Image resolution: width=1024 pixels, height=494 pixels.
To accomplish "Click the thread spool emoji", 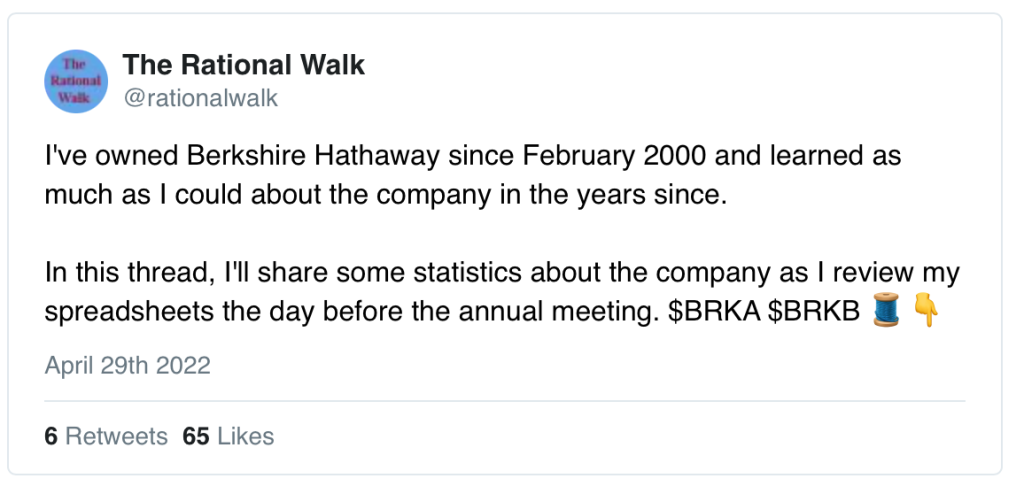I will [886, 312].
